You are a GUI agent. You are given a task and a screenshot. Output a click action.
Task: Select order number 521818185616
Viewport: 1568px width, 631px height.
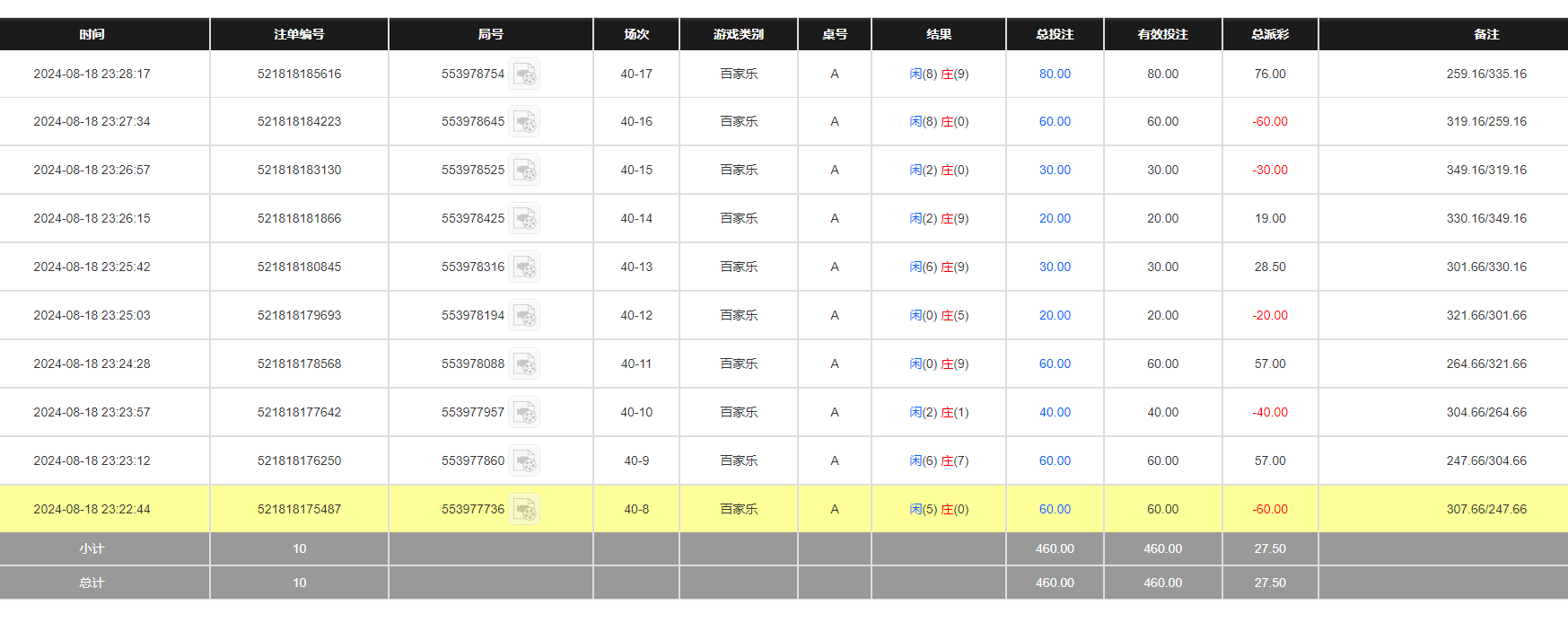(x=299, y=74)
